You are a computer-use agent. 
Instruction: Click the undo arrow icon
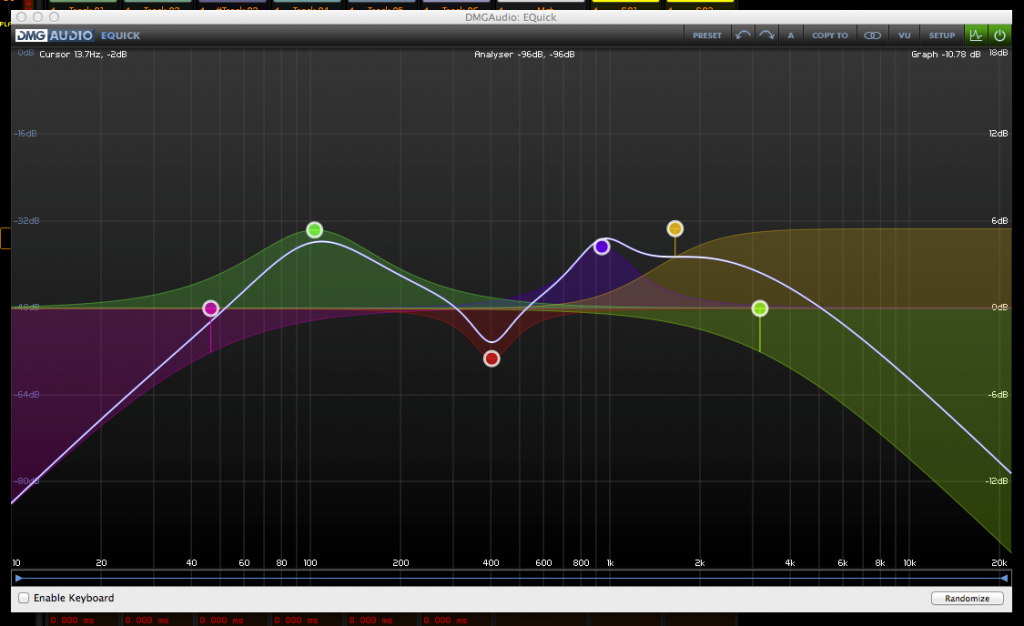tap(742, 35)
